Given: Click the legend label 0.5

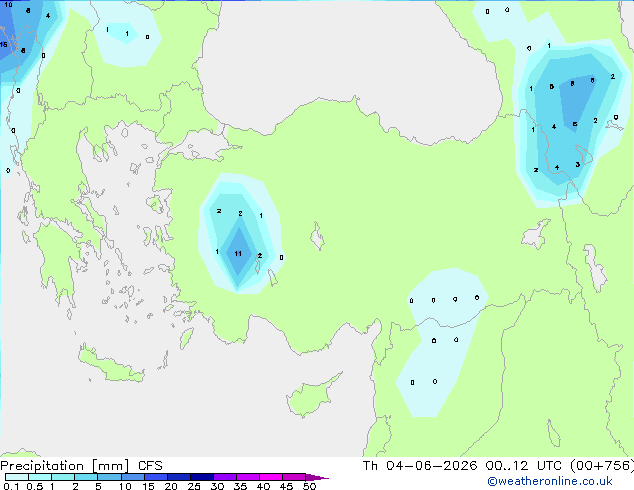Looking at the screenshot, I should pos(35,486).
